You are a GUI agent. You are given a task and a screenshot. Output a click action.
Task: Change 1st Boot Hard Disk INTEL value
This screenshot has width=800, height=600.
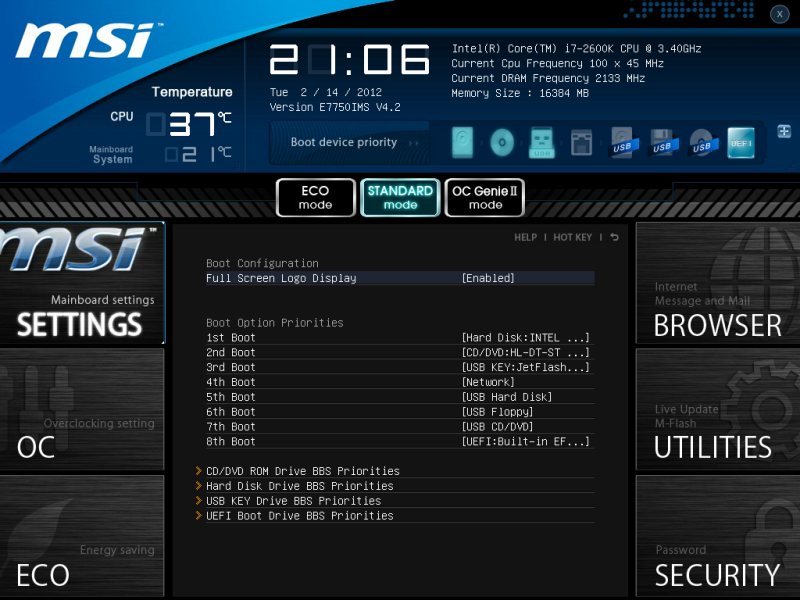526,338
